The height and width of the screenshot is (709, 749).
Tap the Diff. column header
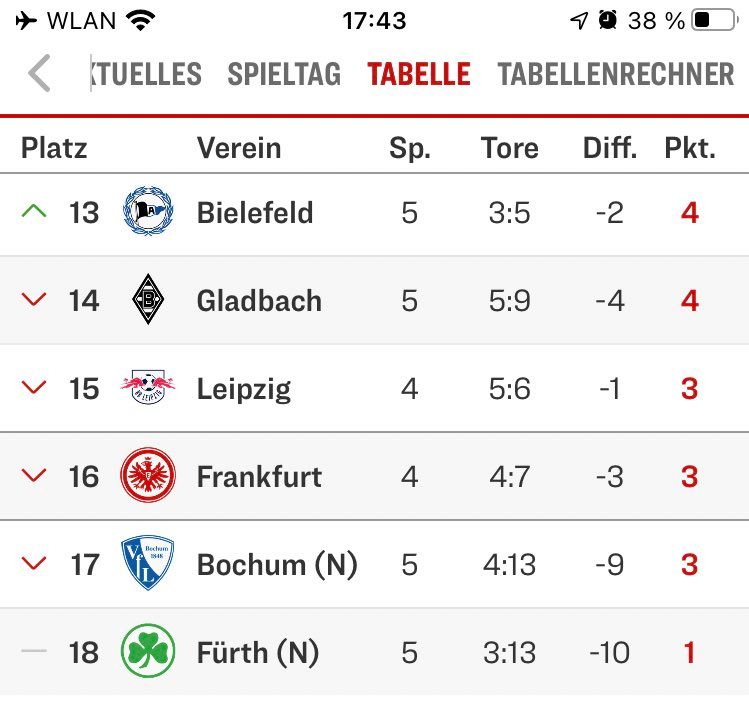pos(610,148)
